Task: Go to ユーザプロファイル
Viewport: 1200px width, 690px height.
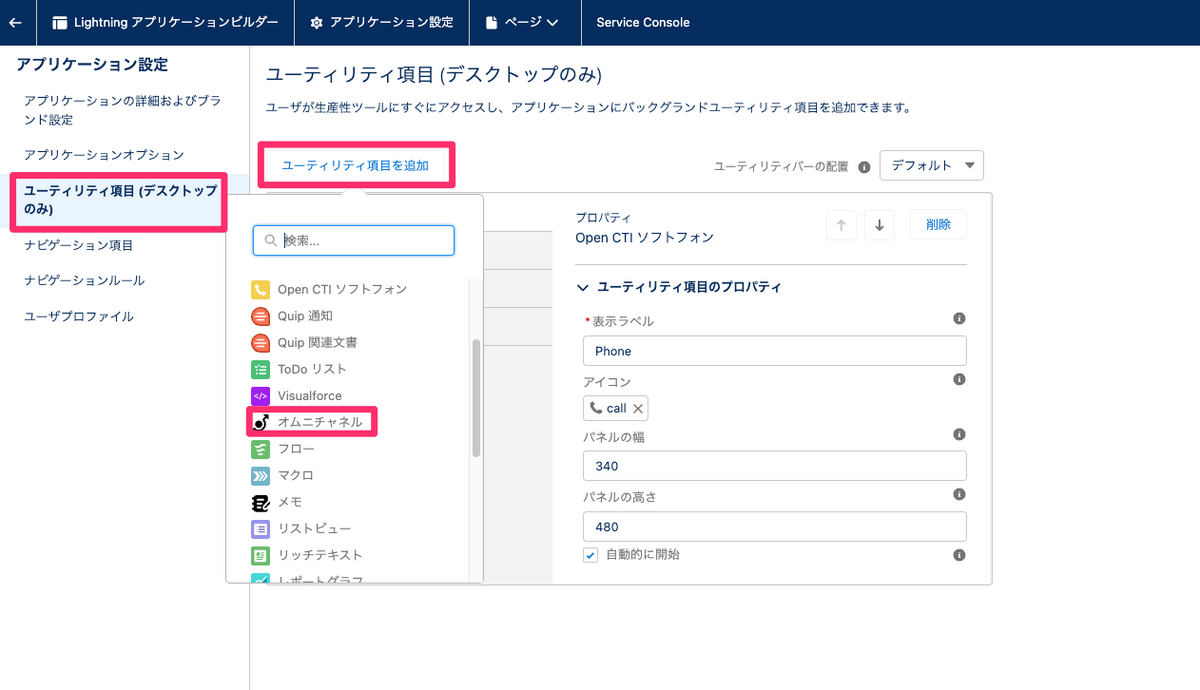Action: pyautogui.click(x=79, y=316)
